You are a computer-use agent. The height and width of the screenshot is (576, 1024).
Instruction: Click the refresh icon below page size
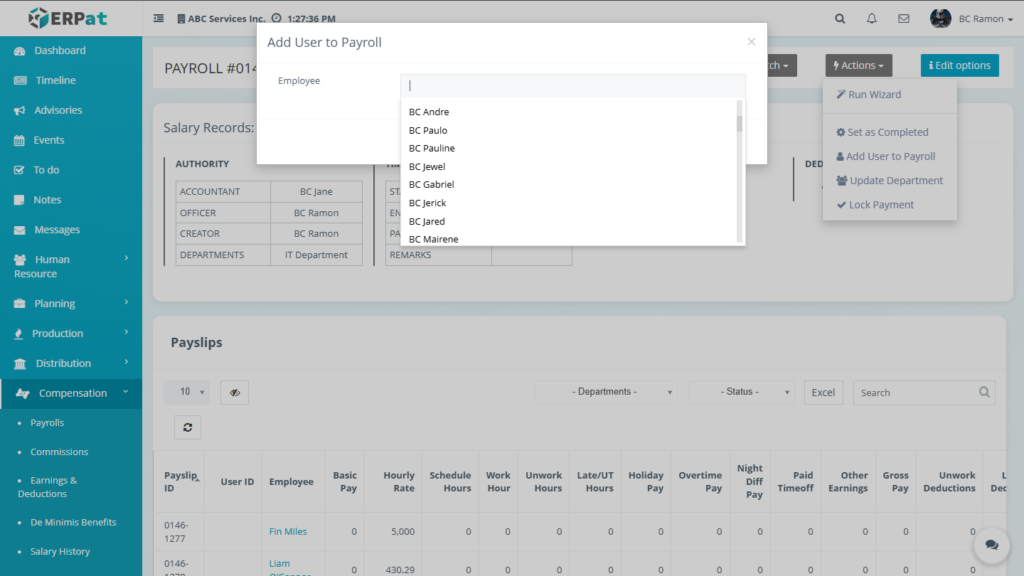coord(187,427)
